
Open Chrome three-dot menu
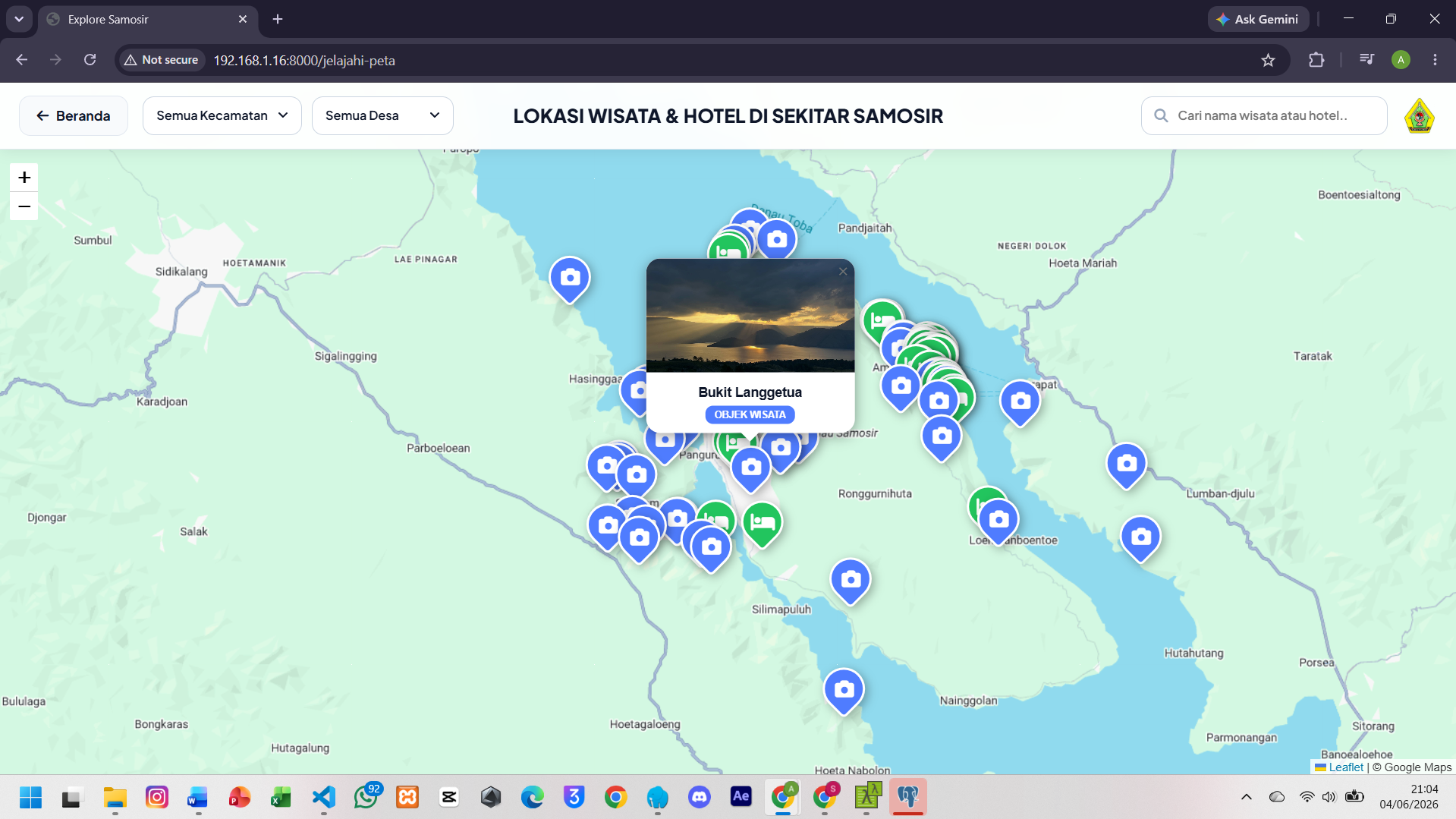(x=1435, y=60)
